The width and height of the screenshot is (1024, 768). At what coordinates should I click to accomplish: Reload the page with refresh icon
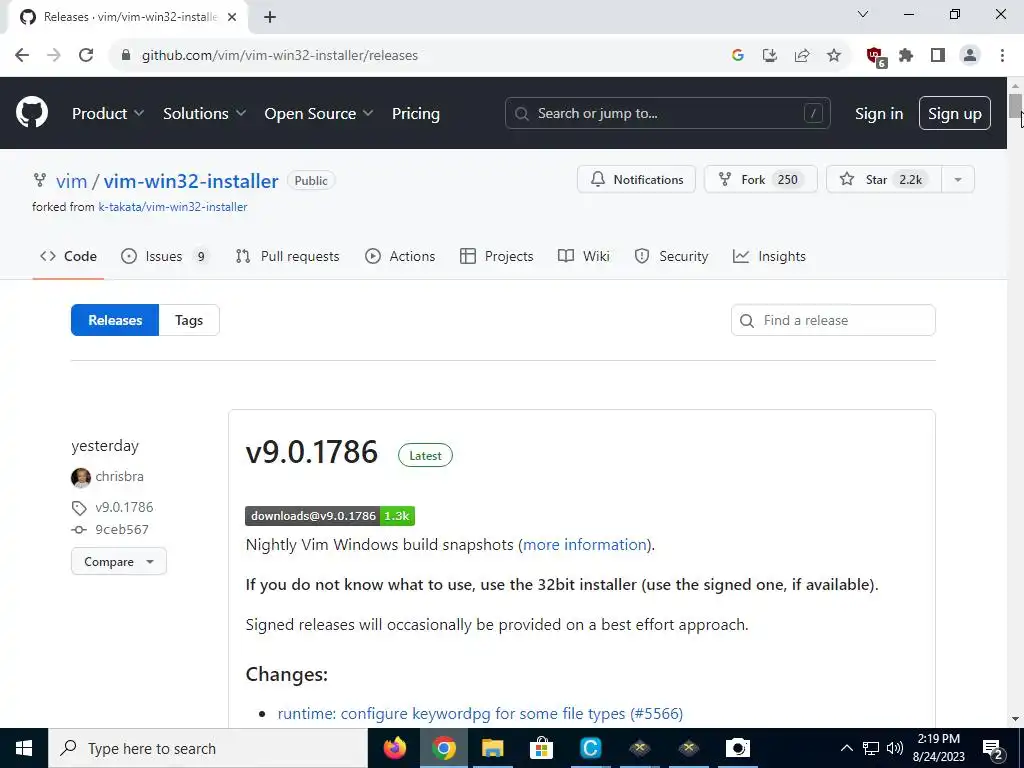click(x=86, y=56)
